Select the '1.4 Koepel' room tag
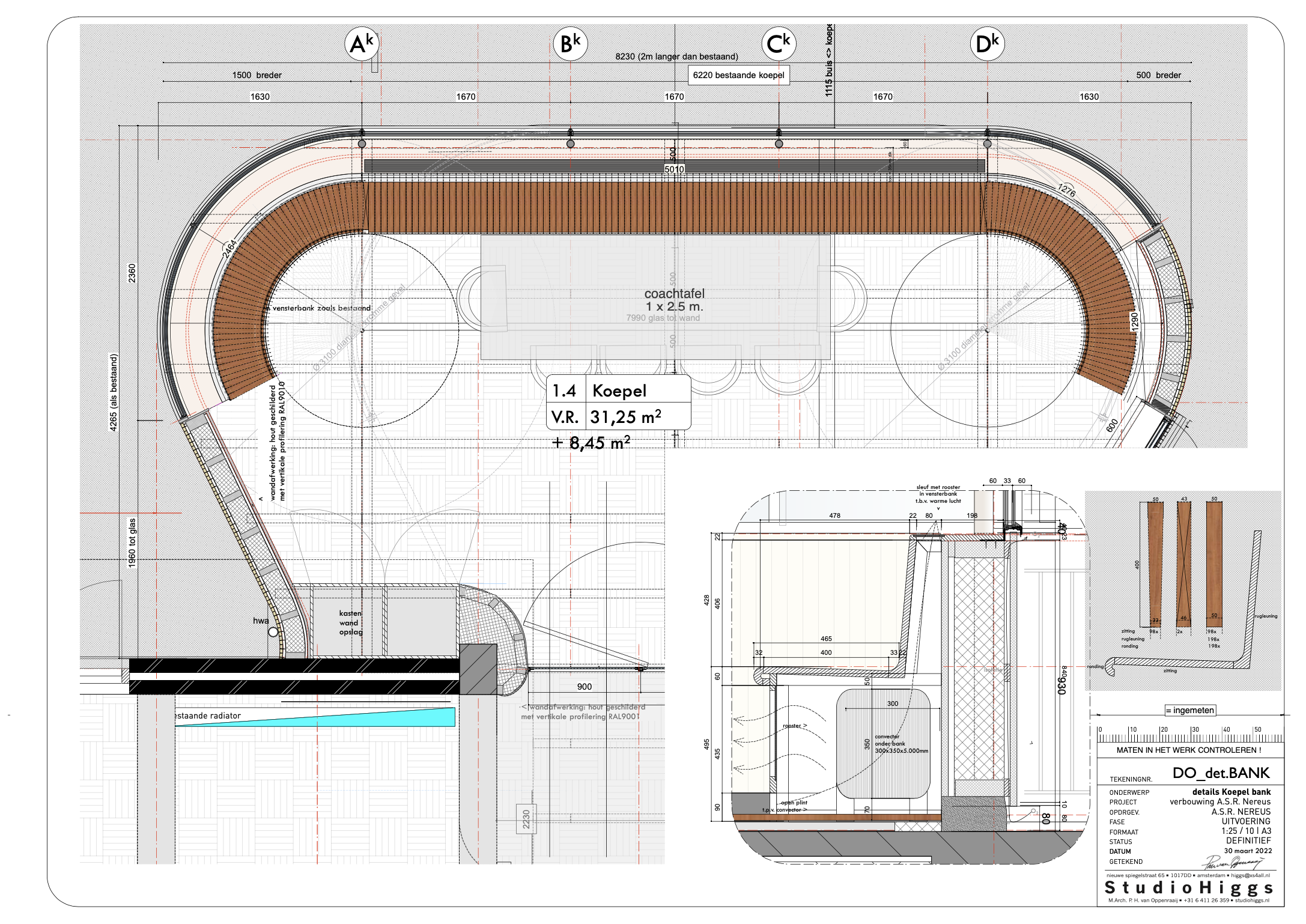 (618, 391)
